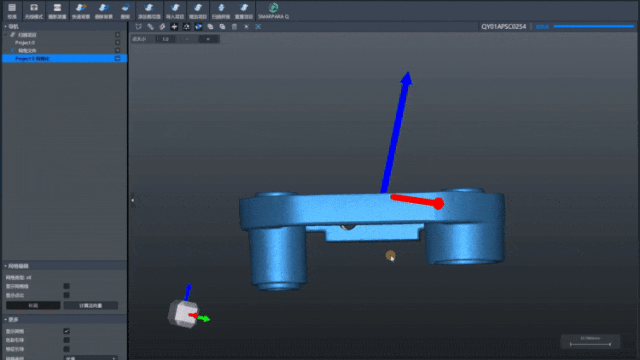Click the scale bar indicator in viewport corner
This screenshot has height=360, width=640.
point(590,342)
